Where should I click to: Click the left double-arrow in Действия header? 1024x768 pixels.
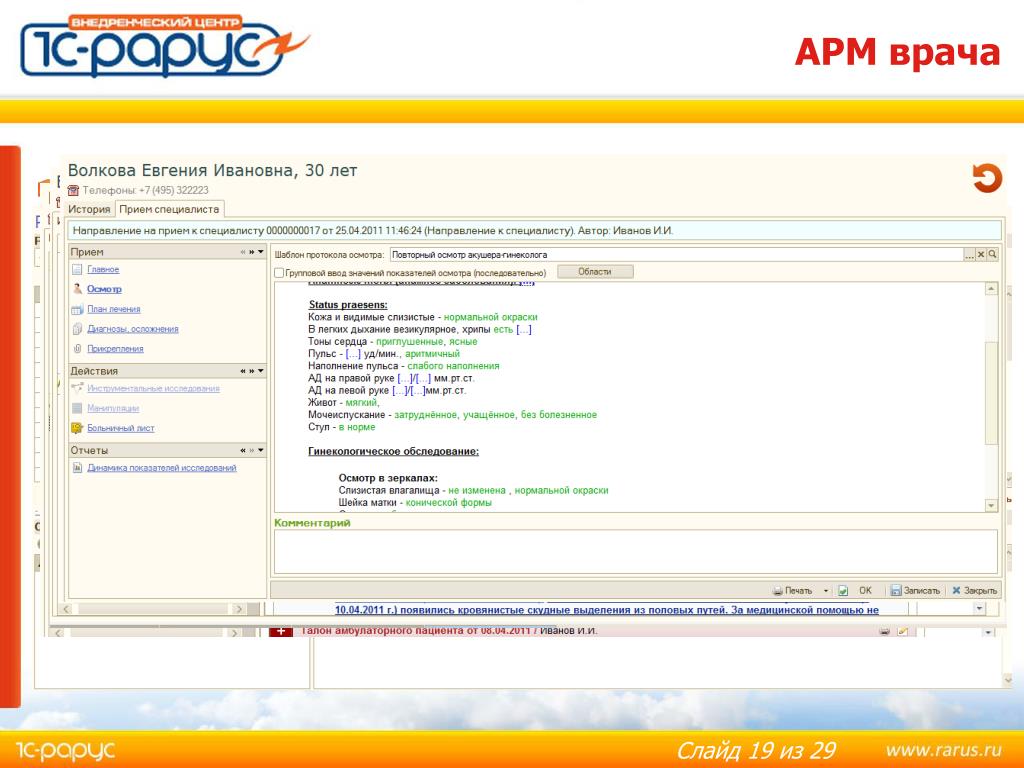(243, 371)
